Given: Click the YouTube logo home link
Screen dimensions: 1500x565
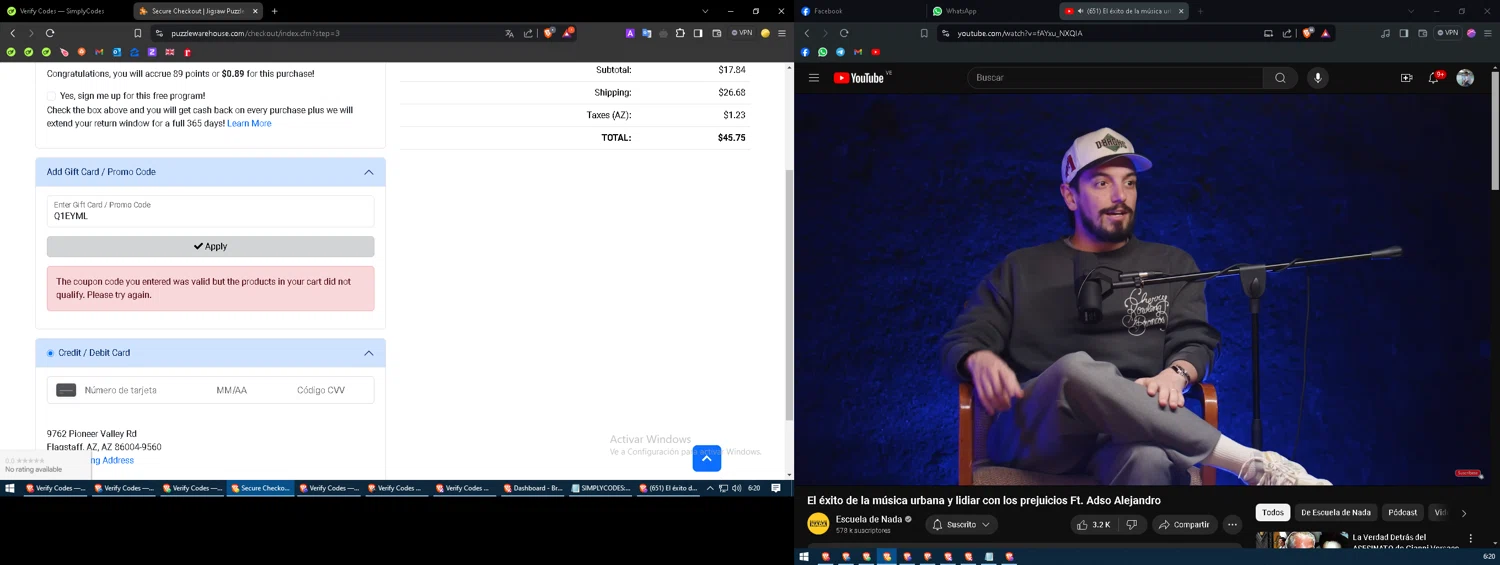Looking at the screenshot, I should point(861,78).
